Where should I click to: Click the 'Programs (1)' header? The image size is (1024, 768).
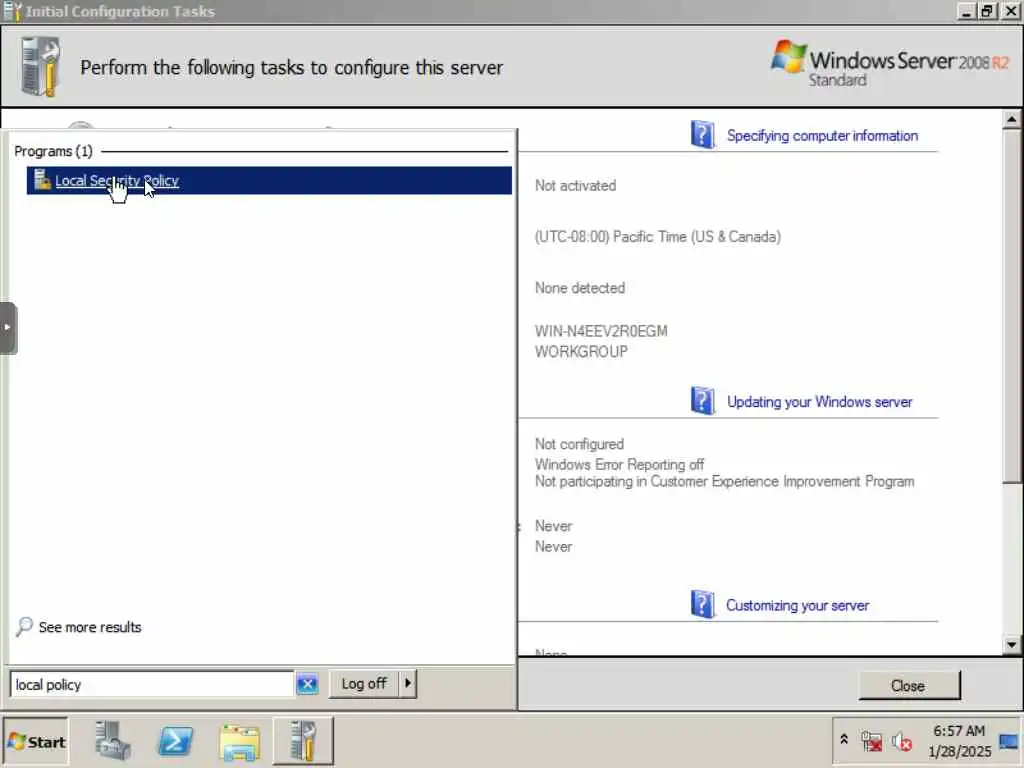(x=54, y=152)
